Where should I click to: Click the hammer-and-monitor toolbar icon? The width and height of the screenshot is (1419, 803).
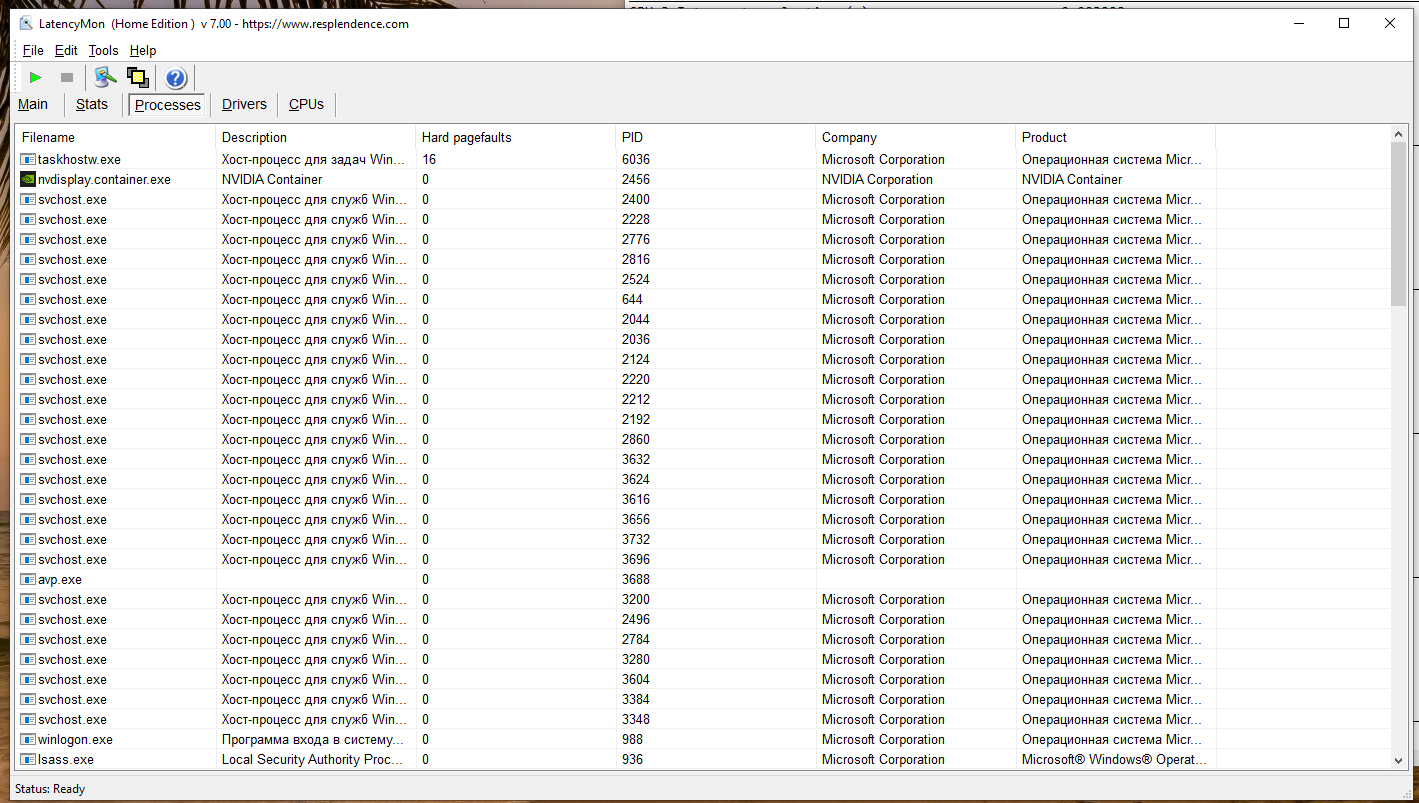pos(105,77)
